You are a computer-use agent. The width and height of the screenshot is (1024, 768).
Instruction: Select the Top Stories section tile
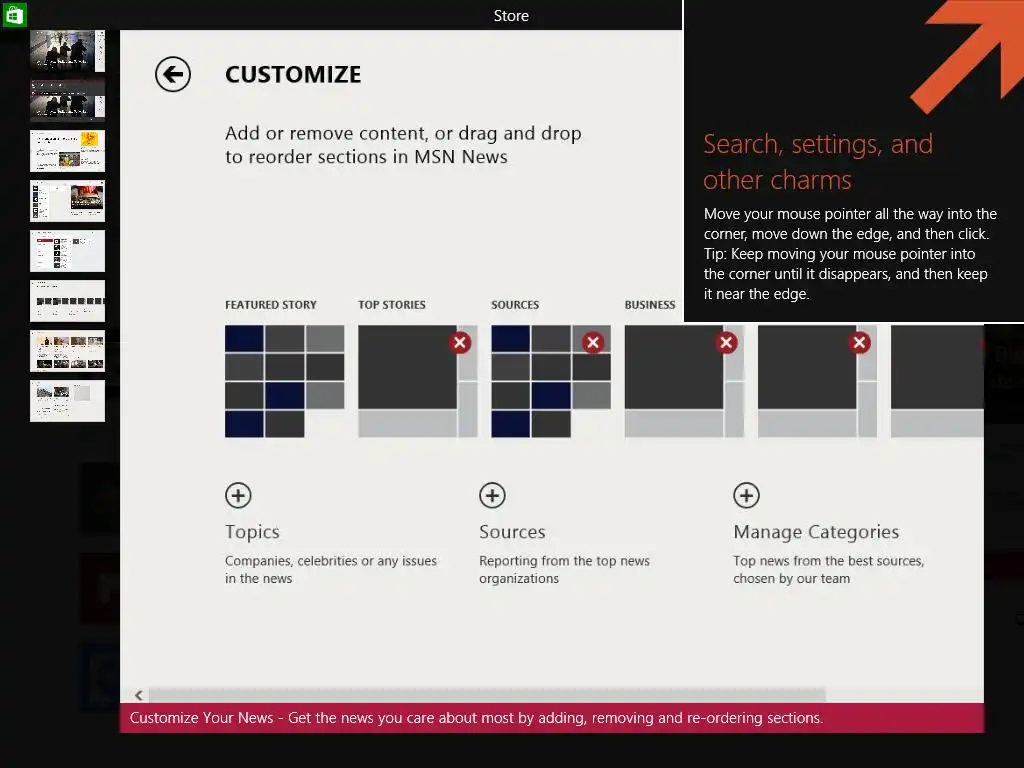click(418, 381)
